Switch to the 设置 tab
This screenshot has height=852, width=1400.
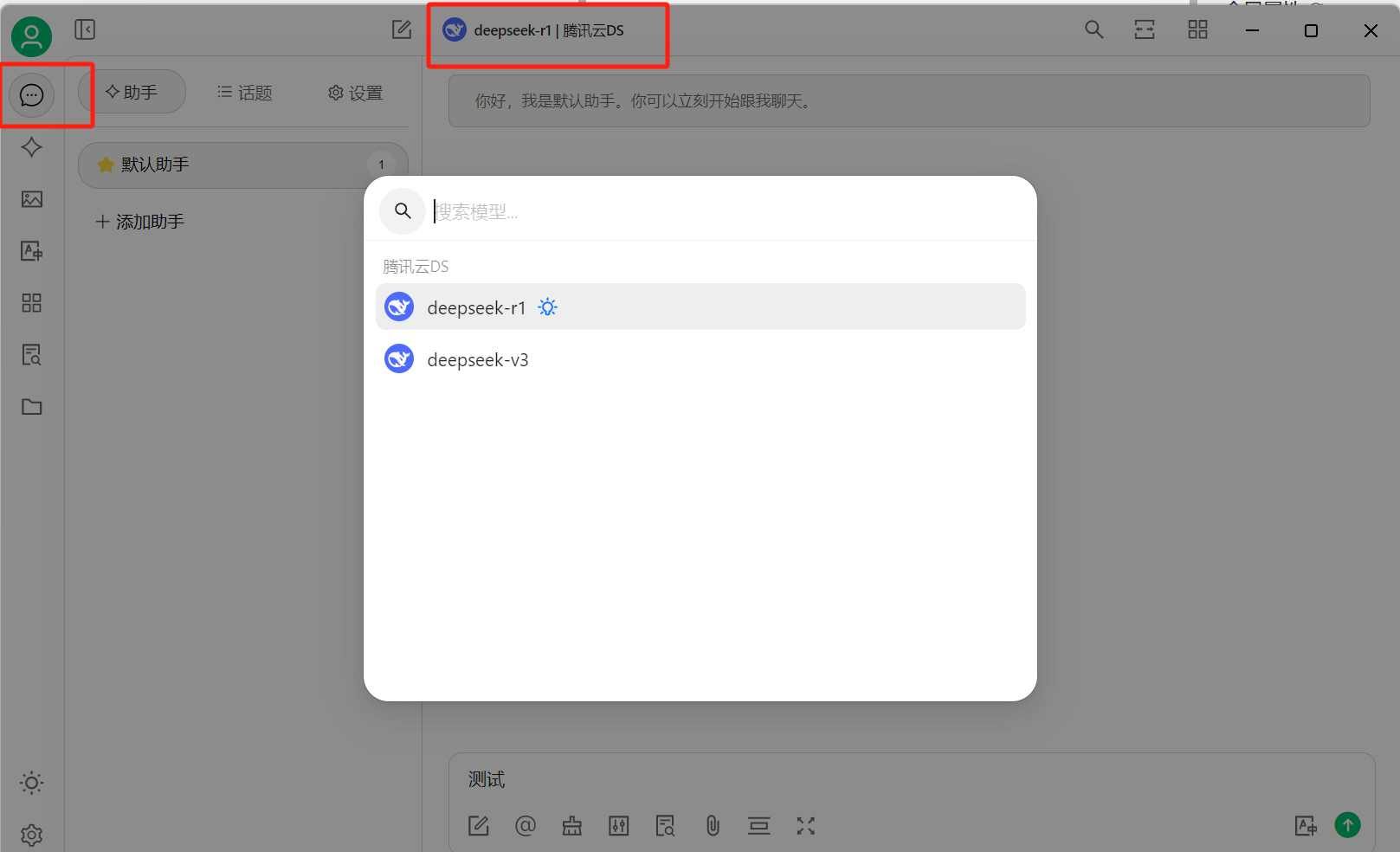tap(355, 93)
